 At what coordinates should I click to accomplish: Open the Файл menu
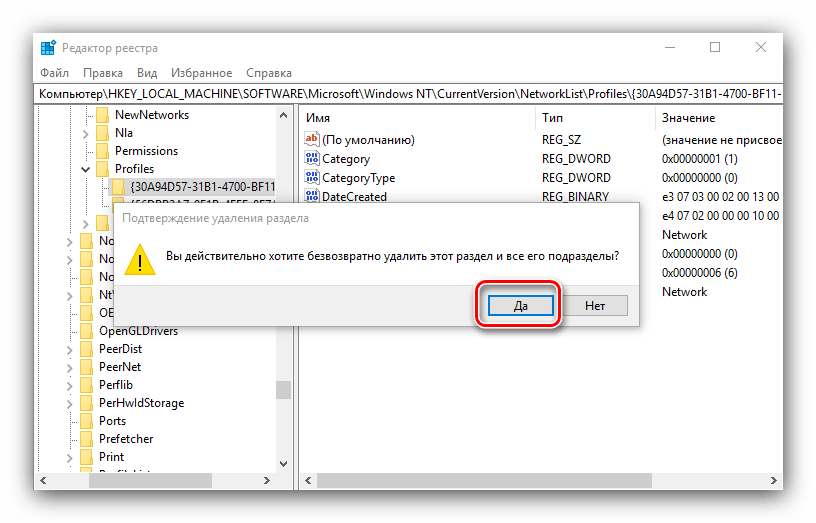[54, 73]
